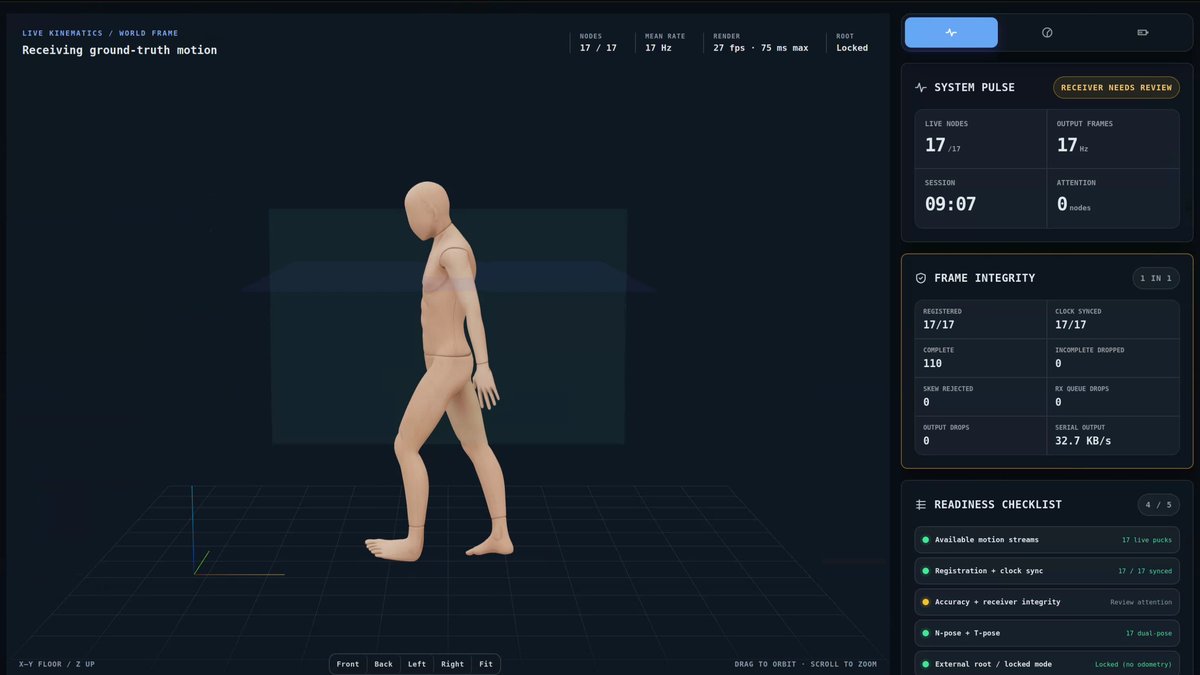
Task: Click the Receiving ground-truth motion heading
Action: [x=119, y=50]
